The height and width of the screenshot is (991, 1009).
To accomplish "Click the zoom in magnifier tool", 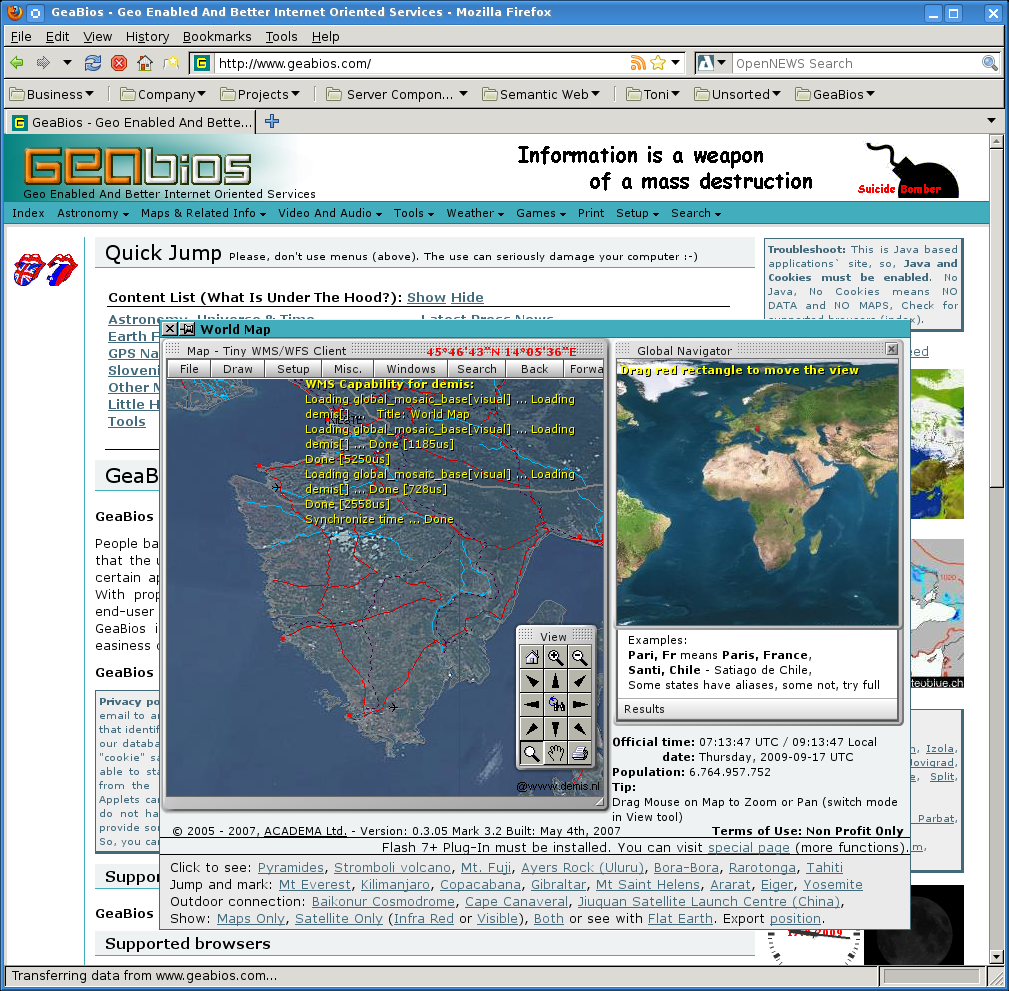I will click(555, 657).
